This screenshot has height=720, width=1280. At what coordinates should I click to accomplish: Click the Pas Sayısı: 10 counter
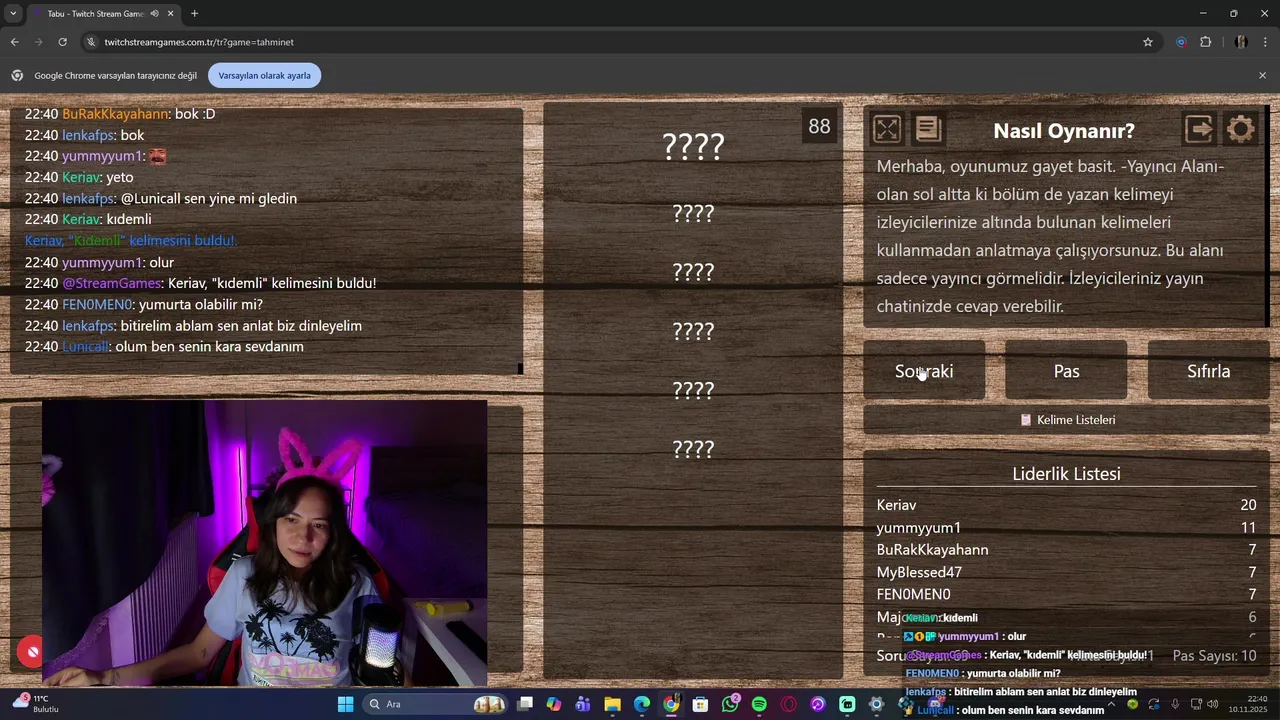[x=1214, y=656]
